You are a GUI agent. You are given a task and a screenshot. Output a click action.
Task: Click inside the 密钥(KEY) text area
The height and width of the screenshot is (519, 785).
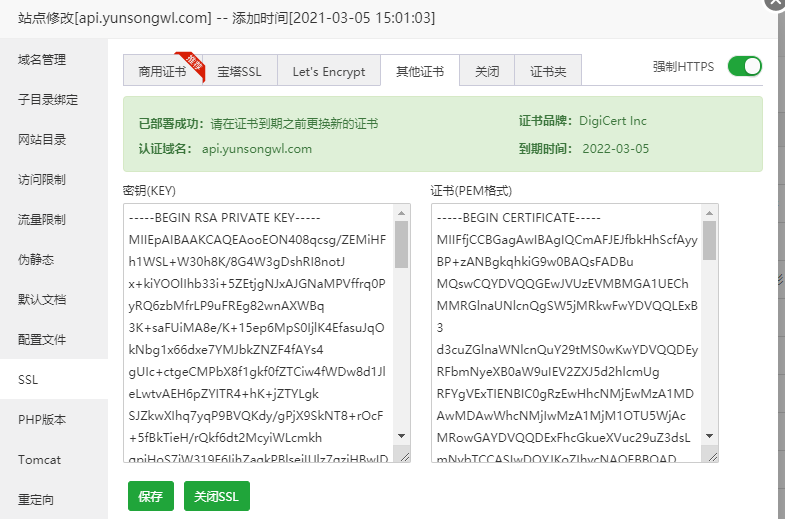[258, 330]
